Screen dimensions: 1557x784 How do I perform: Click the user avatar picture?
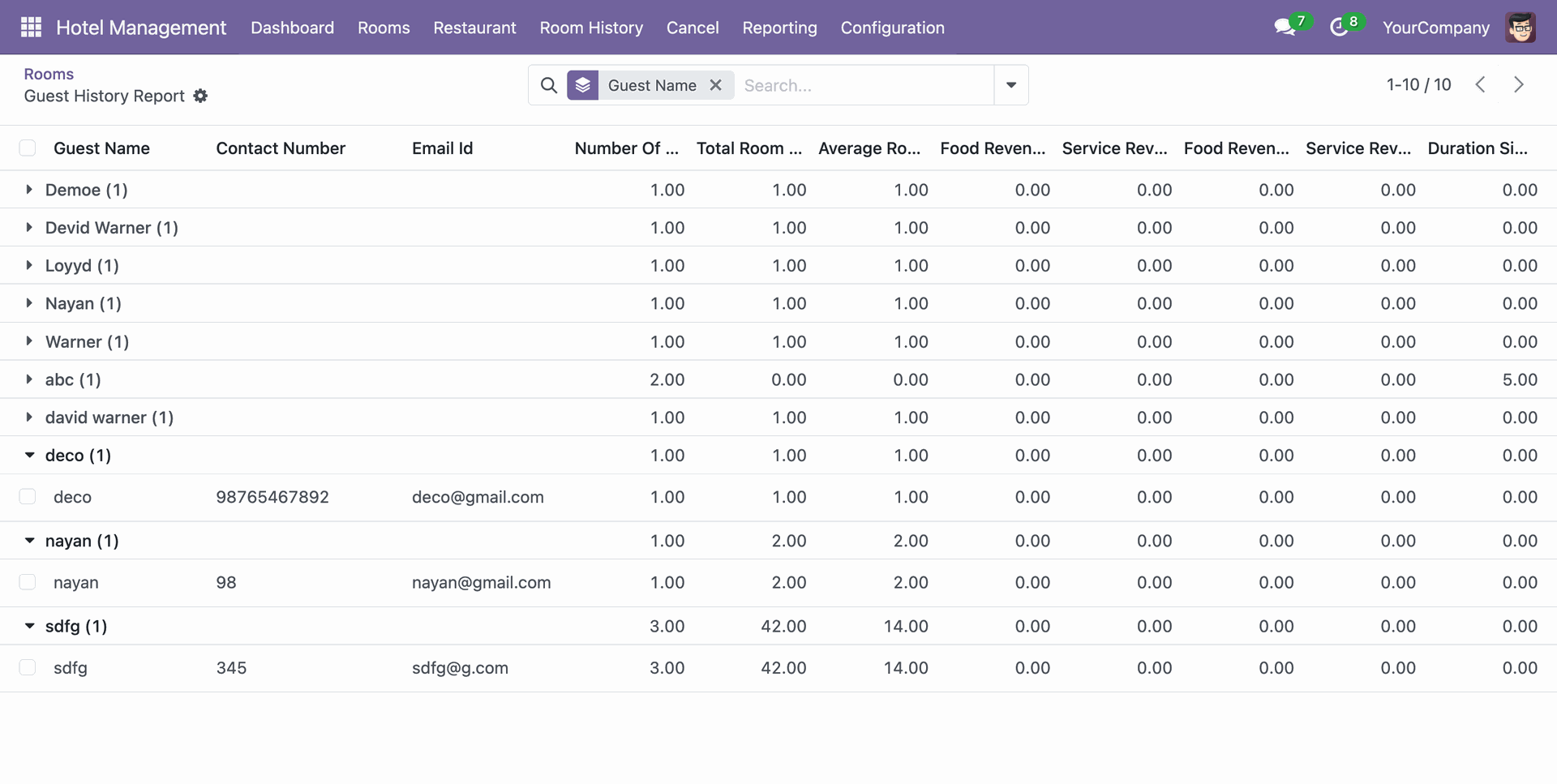(x=1521, y=28)
